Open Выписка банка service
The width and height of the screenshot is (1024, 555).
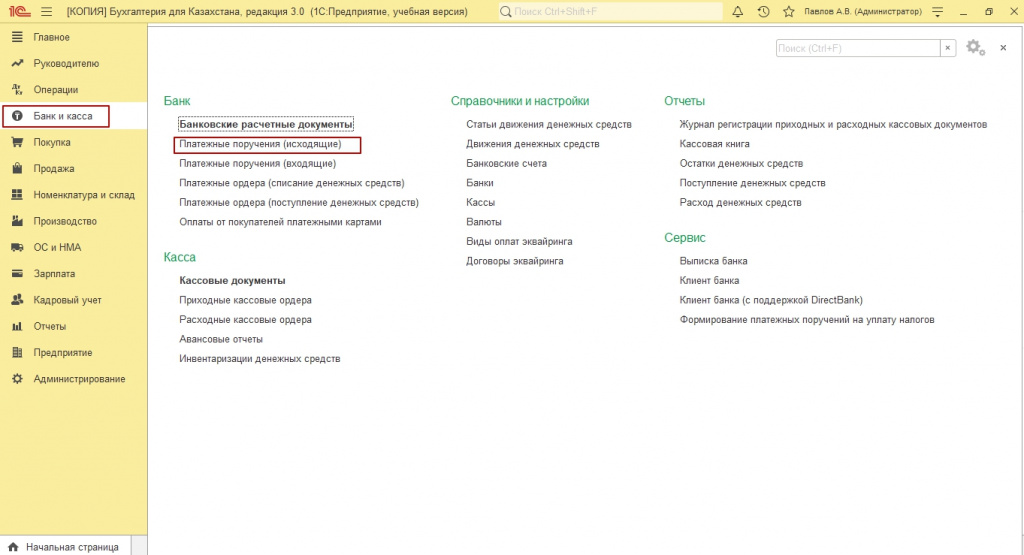click(x=713, y=261)
